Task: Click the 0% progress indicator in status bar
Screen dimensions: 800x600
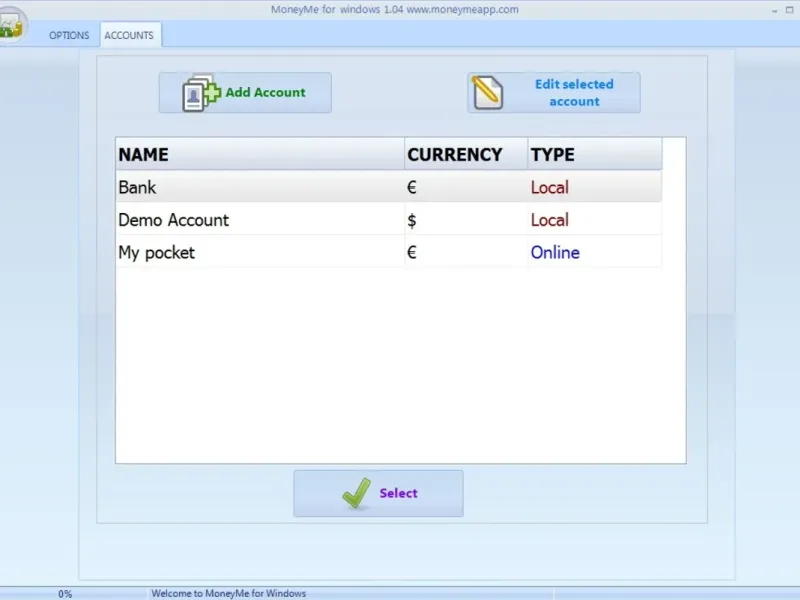Action: [65, 594]
